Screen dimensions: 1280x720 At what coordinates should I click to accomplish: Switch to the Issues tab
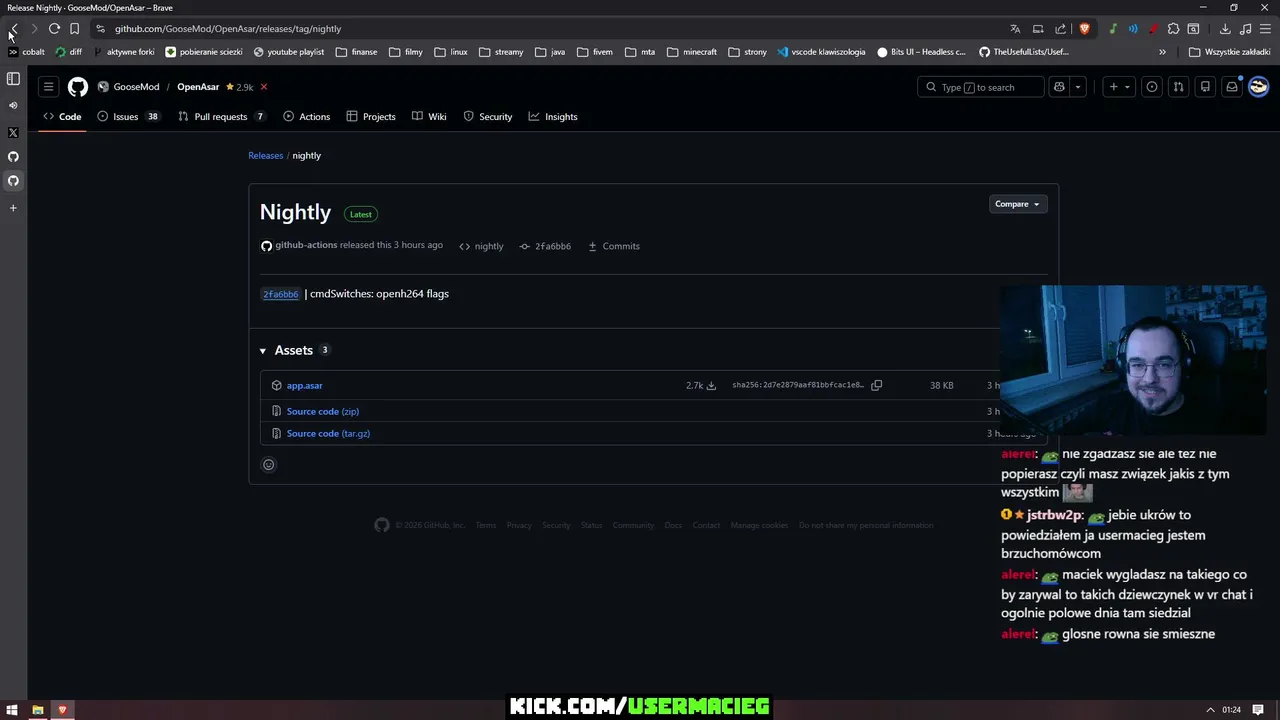pos(128,117)
